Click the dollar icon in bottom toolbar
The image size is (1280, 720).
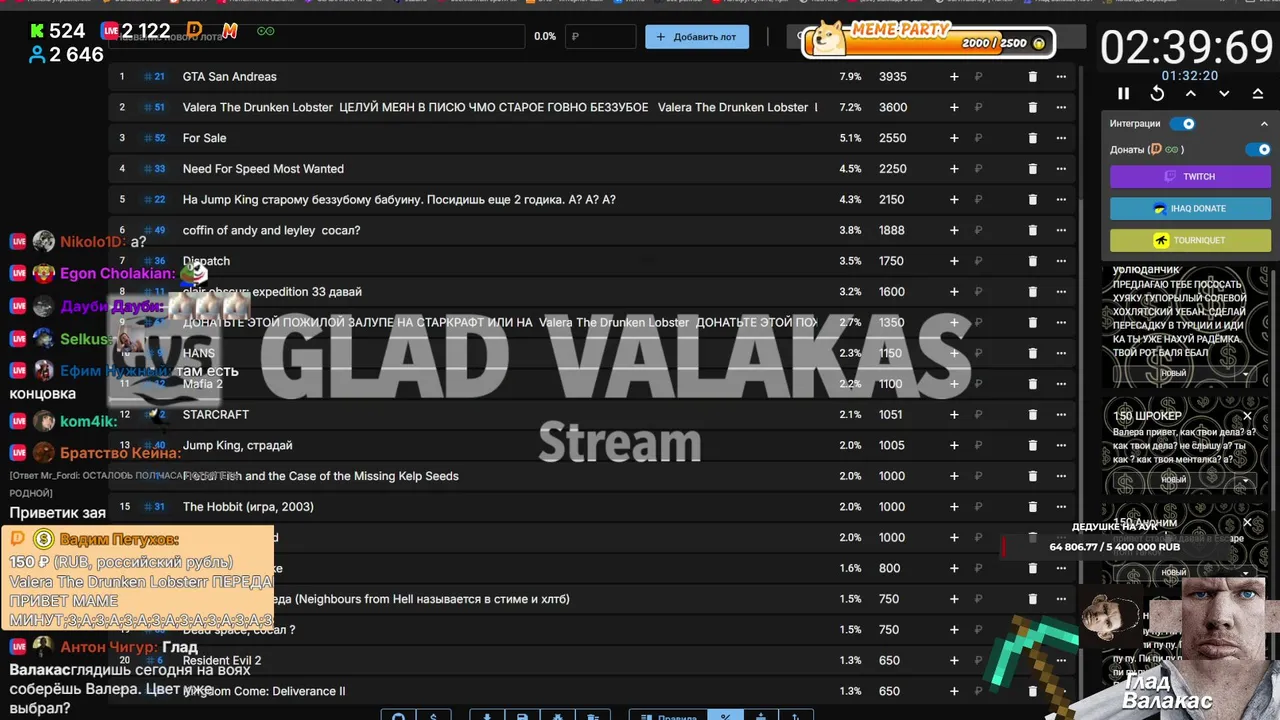(x=433, y=715)
